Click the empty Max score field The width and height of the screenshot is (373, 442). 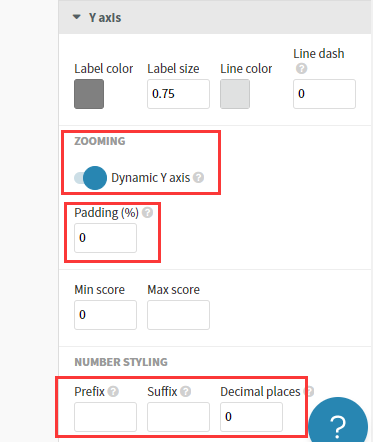(x=178, y=315)
